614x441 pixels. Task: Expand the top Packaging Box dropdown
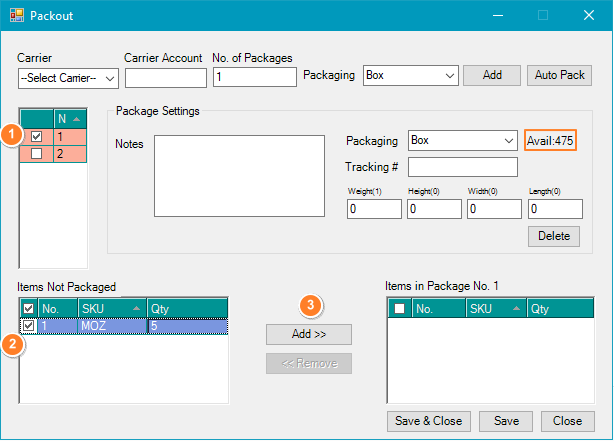point(410,75)
